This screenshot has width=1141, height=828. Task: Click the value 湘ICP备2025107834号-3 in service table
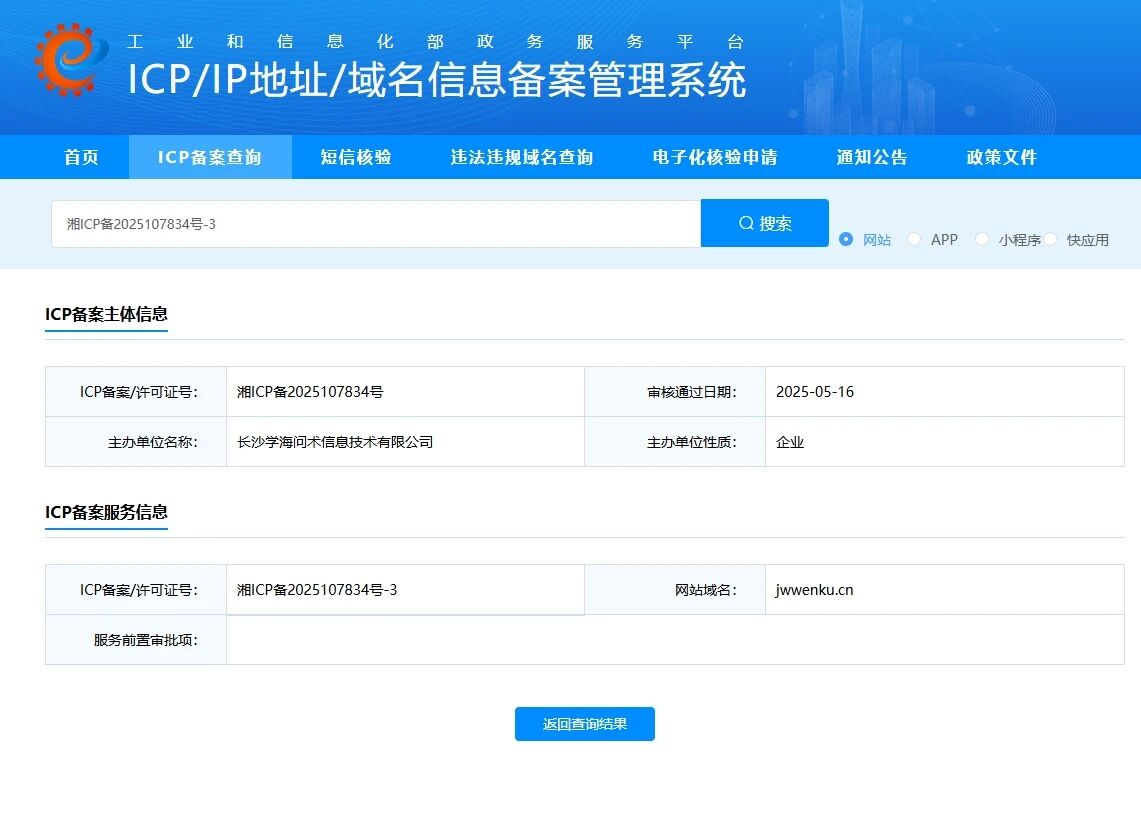[x=317, y=590]
